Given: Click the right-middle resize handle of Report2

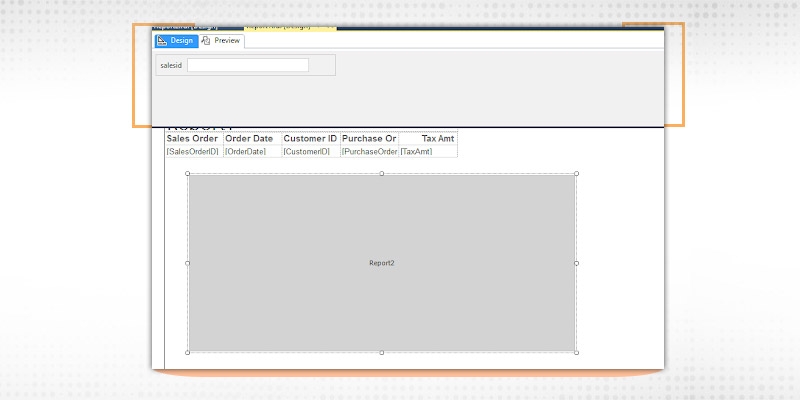Looking at the screenshot, I should 576,263.
